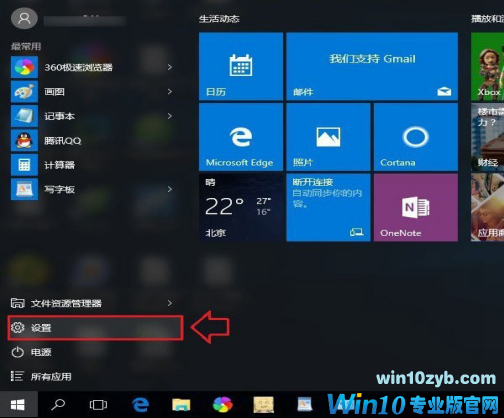This screenshot has height=418, width=504.
Task: Expand 360极速浏览器 jump list arrow
Action: (170, 67)
